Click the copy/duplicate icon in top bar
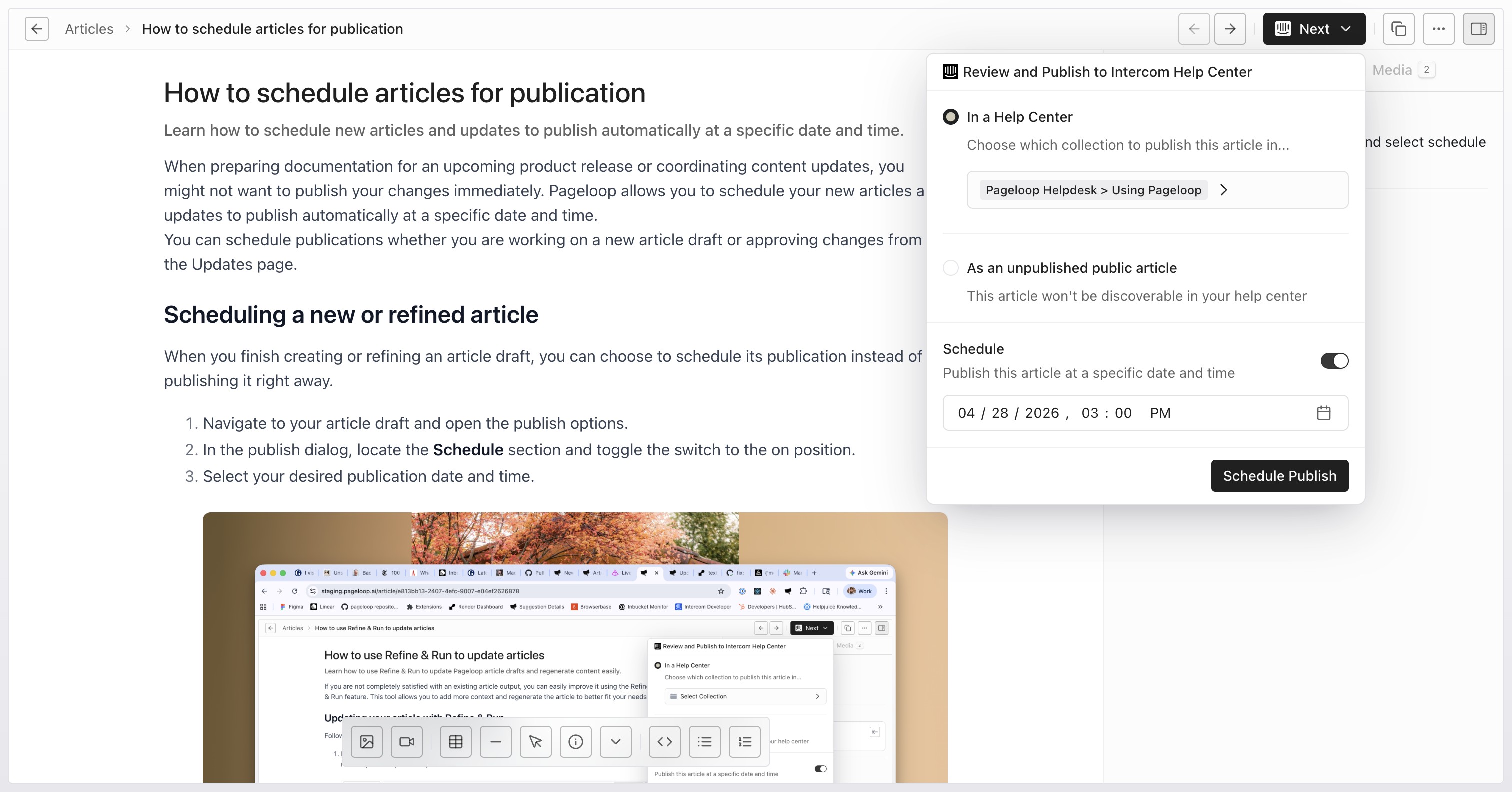This screenshot has height=792, width=1512. point(1398,29)
